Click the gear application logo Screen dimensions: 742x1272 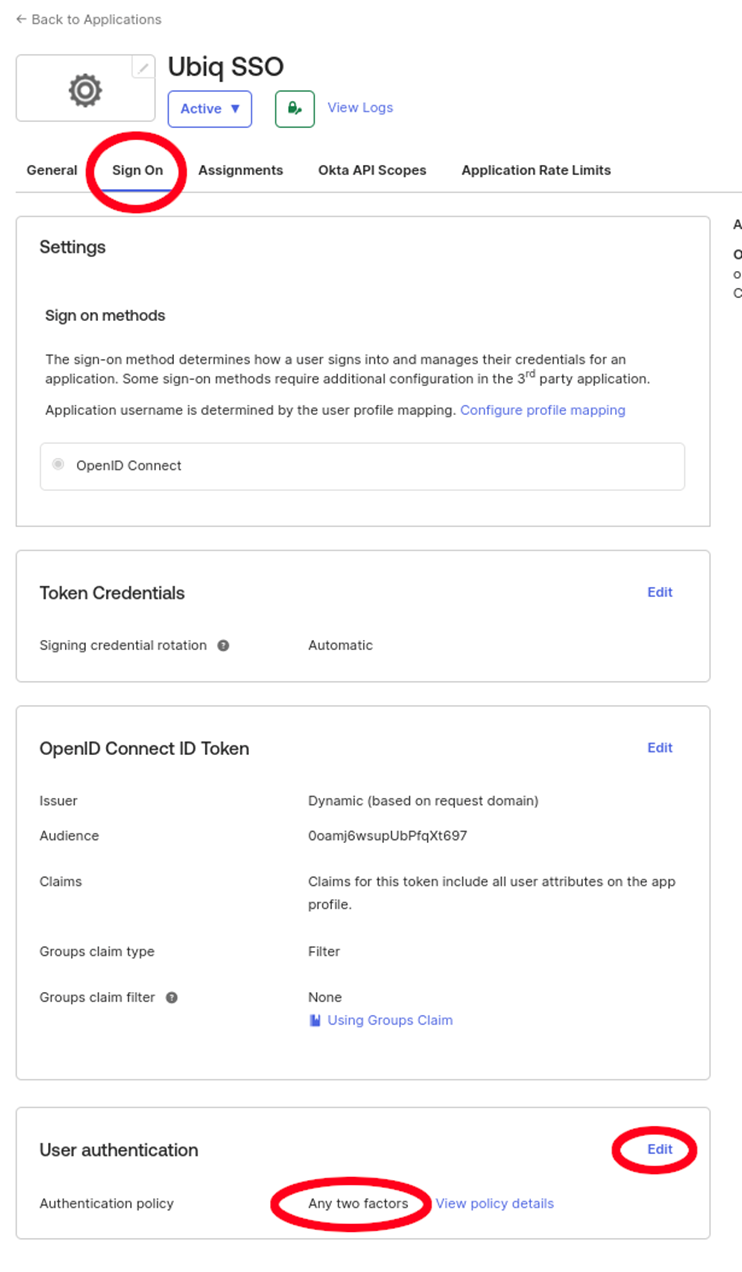85,90
